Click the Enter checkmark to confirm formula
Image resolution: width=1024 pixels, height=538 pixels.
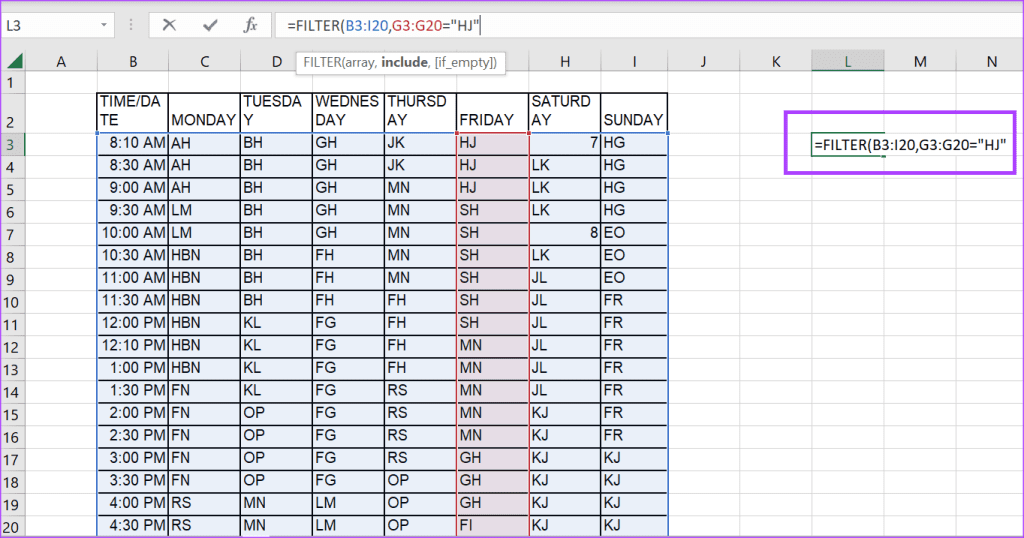point(210,25)
